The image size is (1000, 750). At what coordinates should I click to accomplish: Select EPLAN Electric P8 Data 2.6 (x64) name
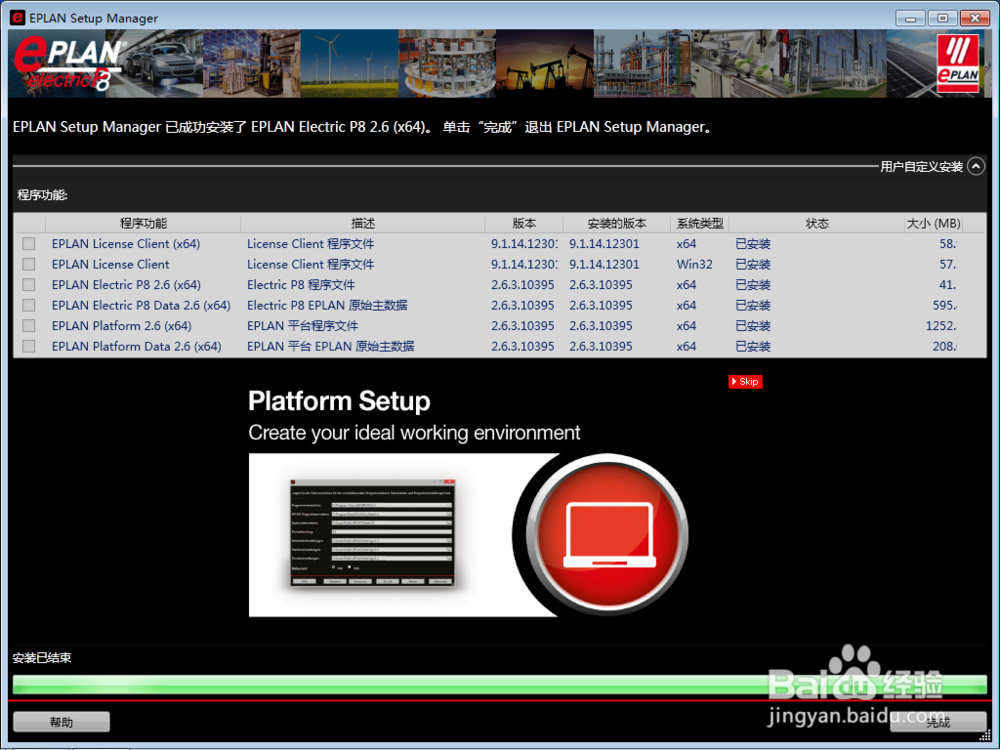[141, 305]
